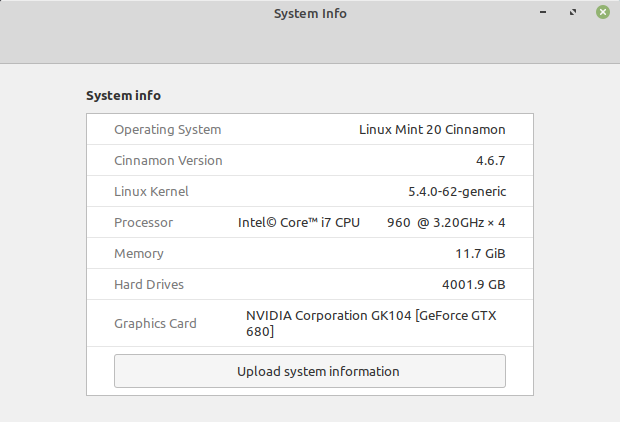Maximize the System Info window
Screen dimensions: 620x422
click(573, 13)
